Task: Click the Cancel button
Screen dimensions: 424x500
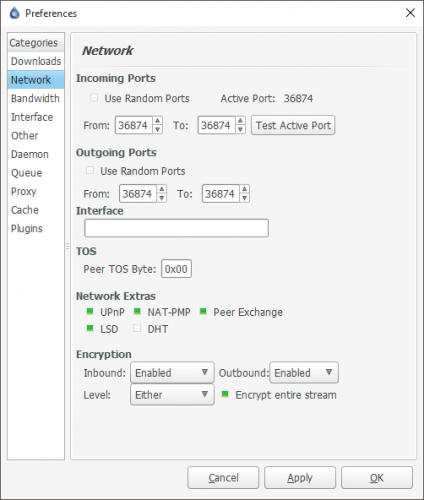Action: point(223,478)
